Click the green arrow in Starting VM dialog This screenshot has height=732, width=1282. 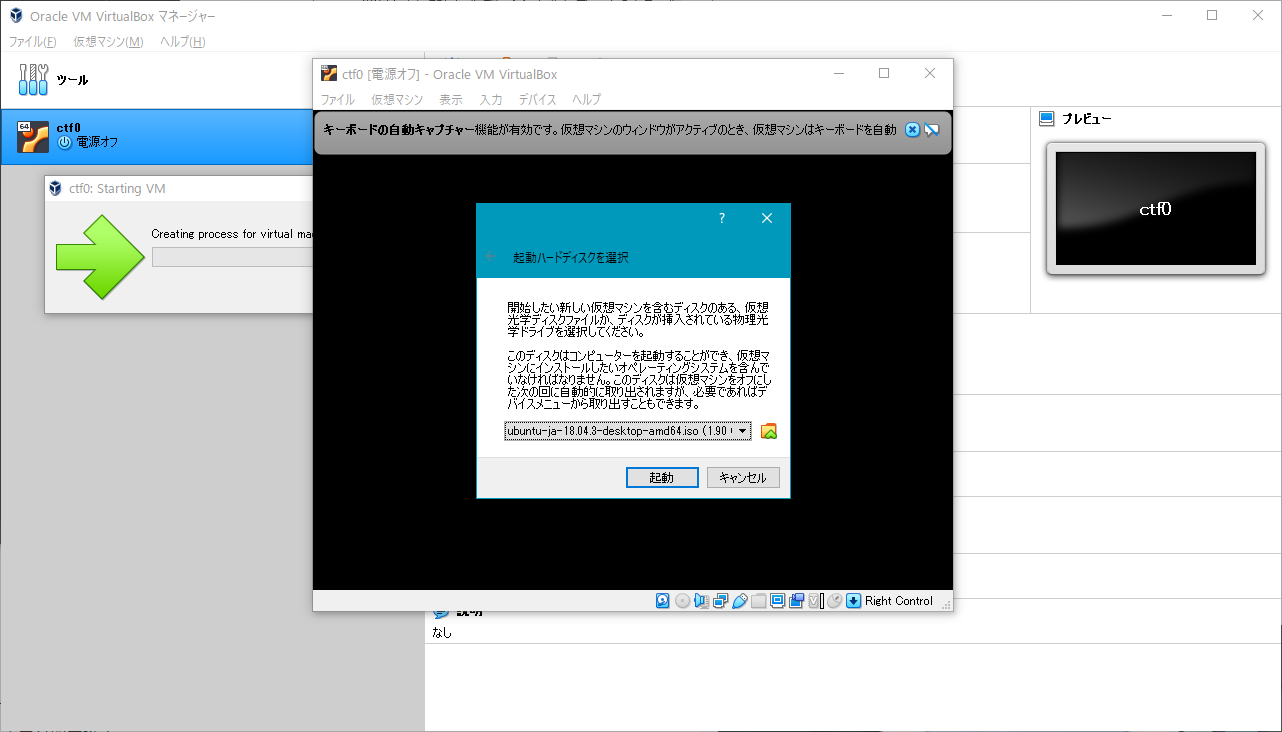(100, 257)
